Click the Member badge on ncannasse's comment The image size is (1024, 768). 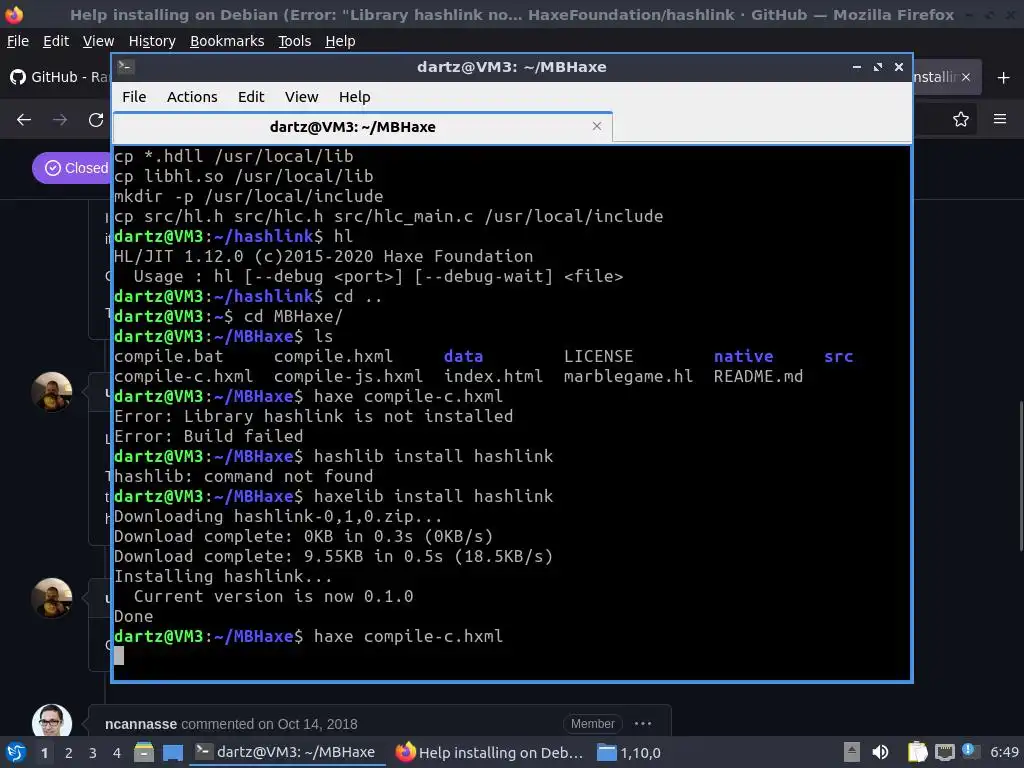click(x=592, y=724)
